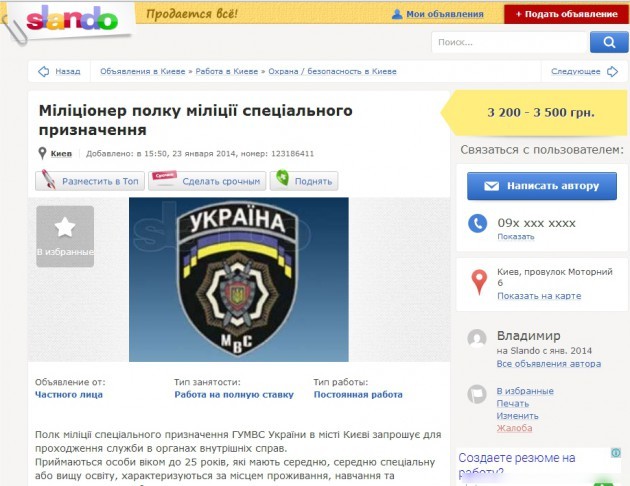Click the Поднять button

304,181
